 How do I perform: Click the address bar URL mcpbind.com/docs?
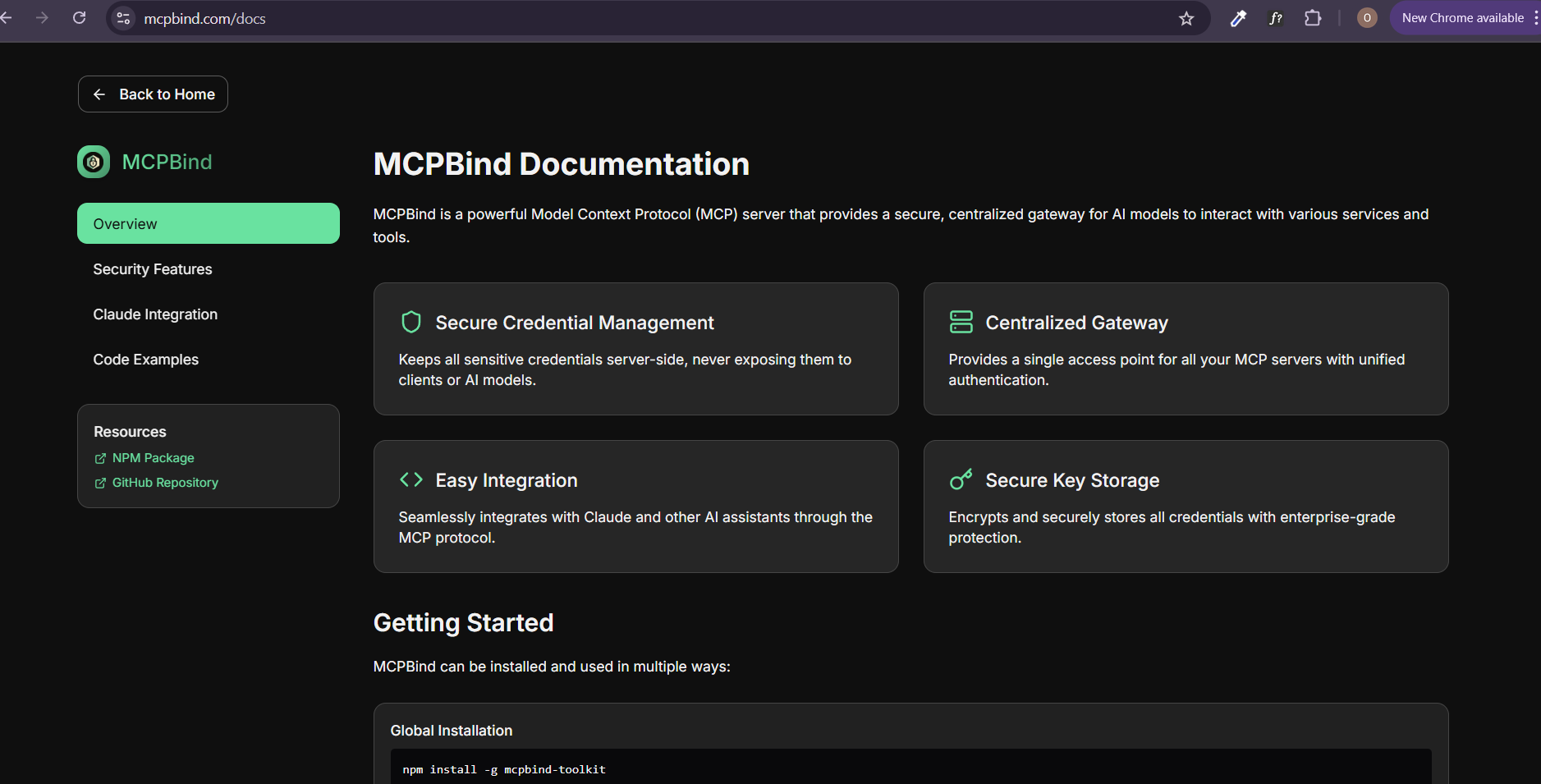[205, 18]
